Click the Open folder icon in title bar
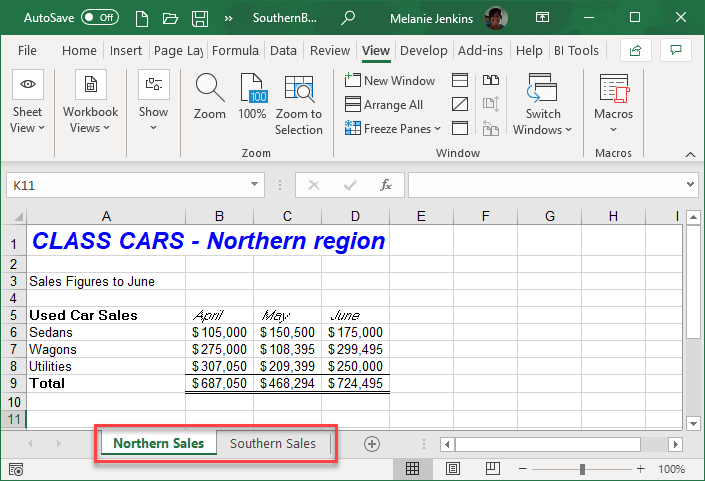The width and height of the screenshot is (705, 481). click(170, 18)
